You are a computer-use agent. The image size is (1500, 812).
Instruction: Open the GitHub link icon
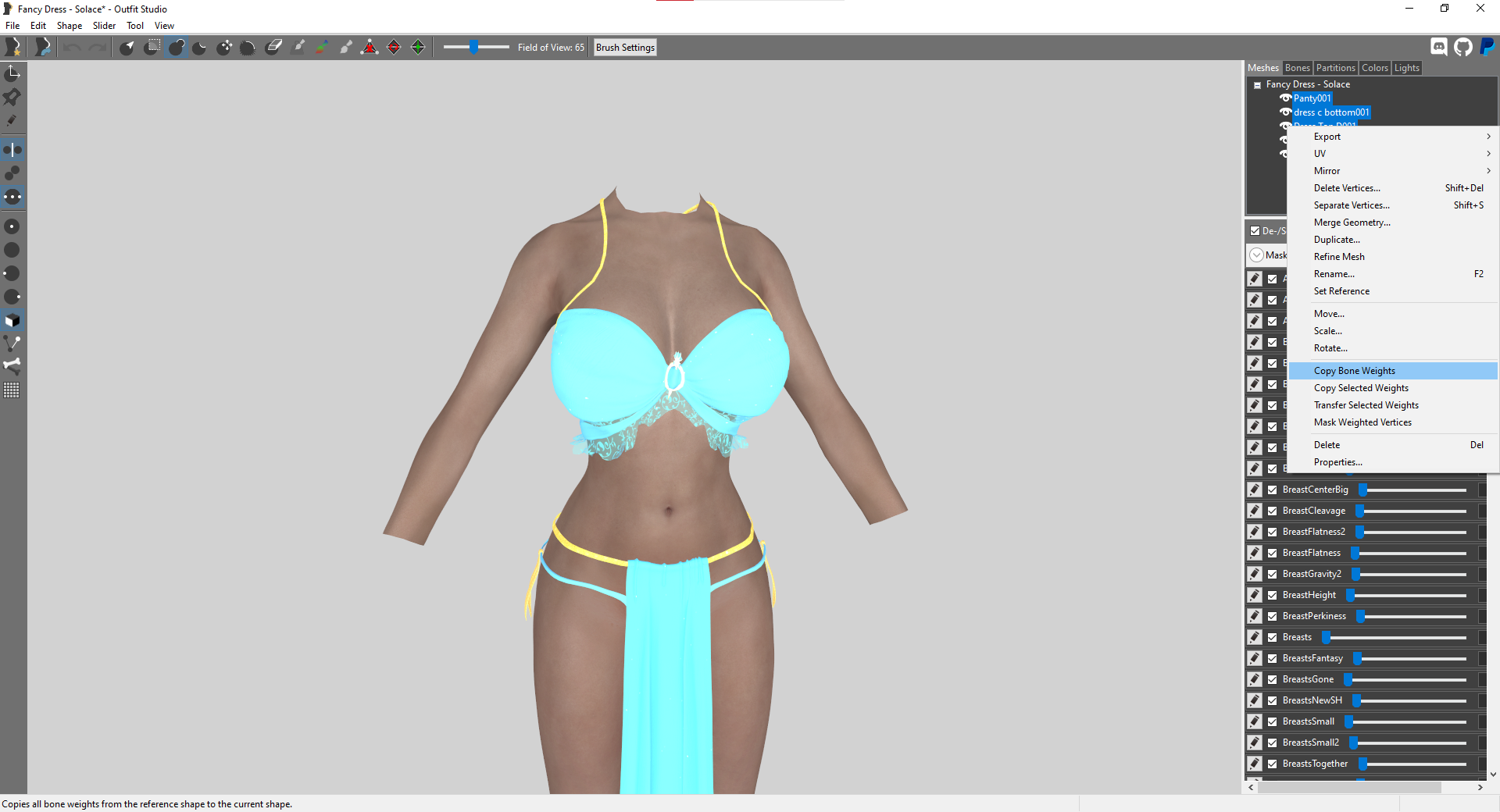click(x=1463, y=47)
